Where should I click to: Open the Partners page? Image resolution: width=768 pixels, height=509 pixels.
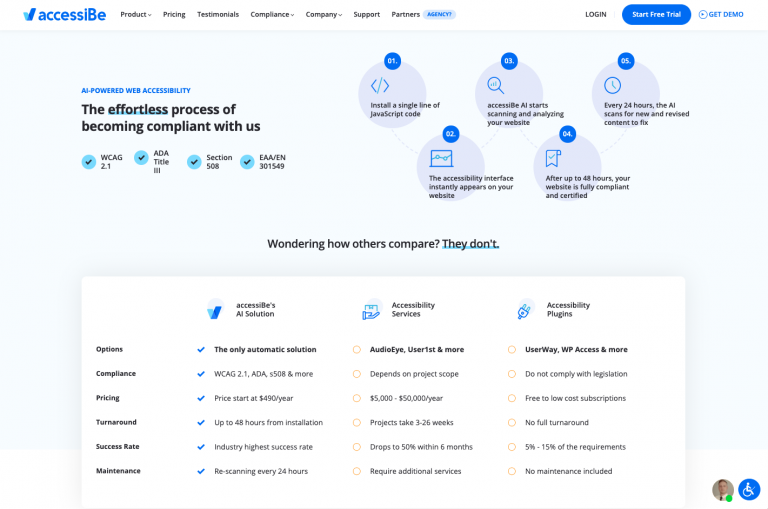coord(406,15)
